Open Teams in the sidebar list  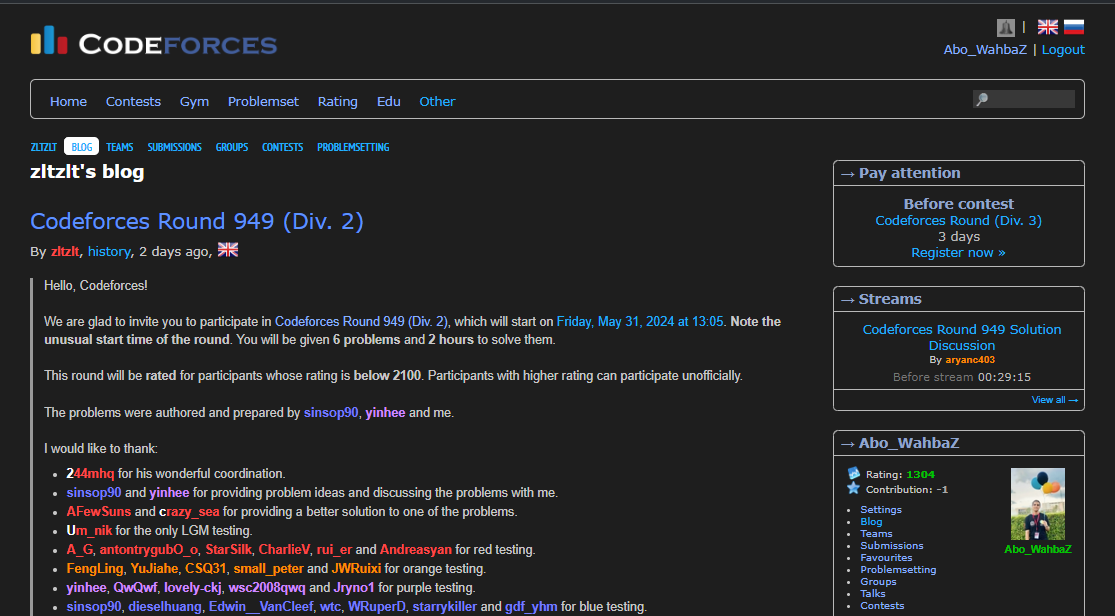(876, 533)
